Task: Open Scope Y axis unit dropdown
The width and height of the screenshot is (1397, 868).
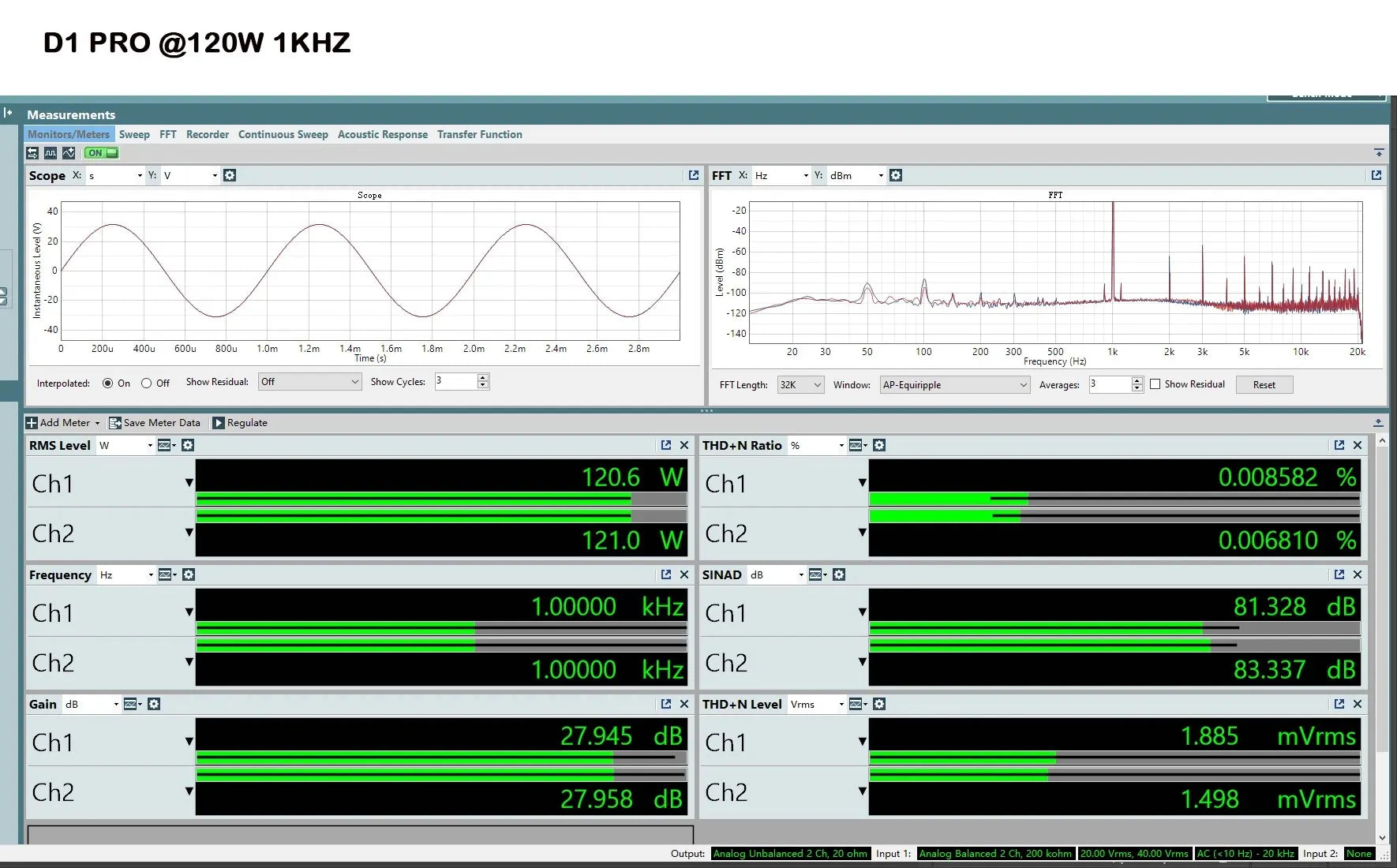Action: (190, 175)
